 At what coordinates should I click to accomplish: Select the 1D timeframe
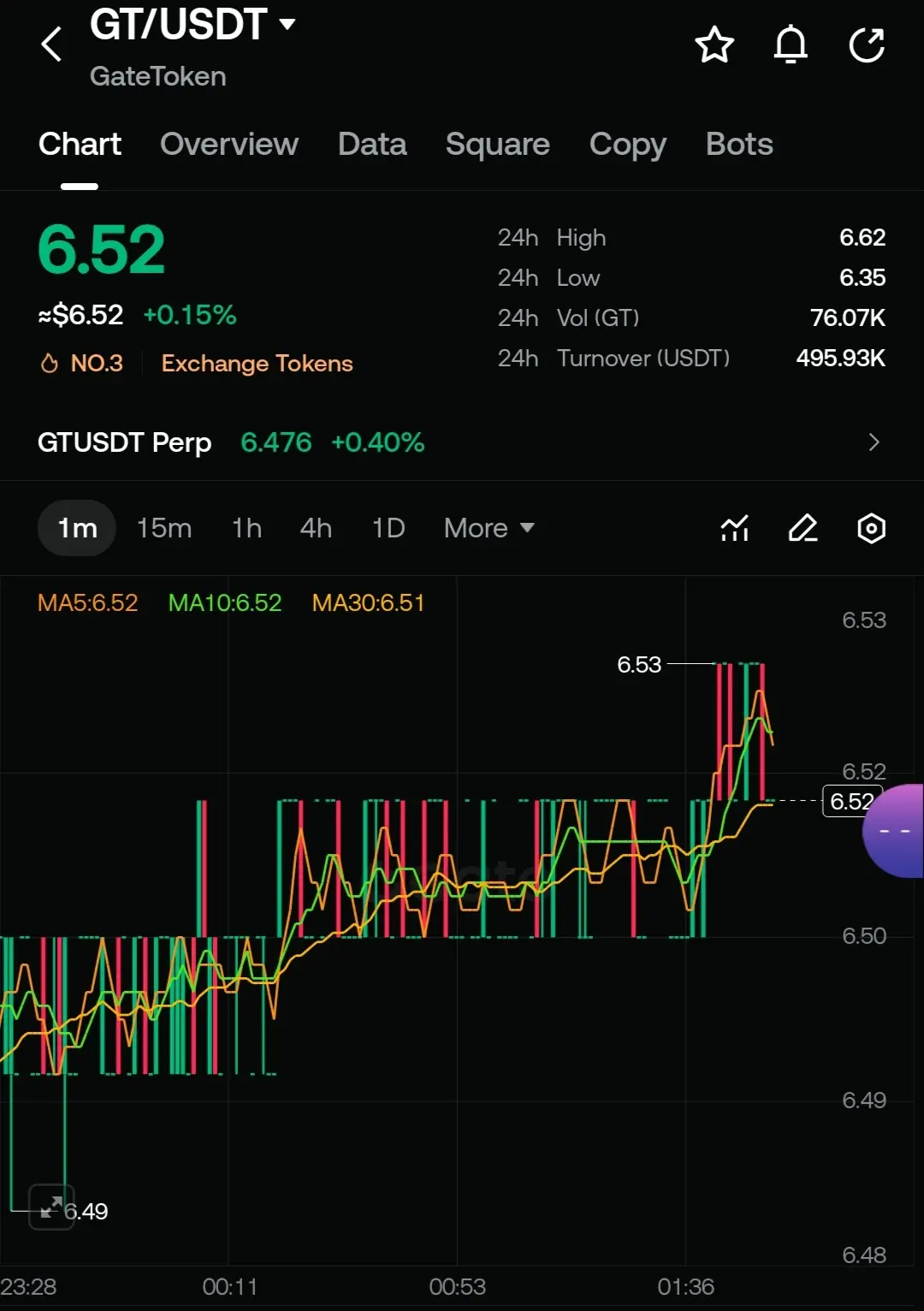[388, 528]
